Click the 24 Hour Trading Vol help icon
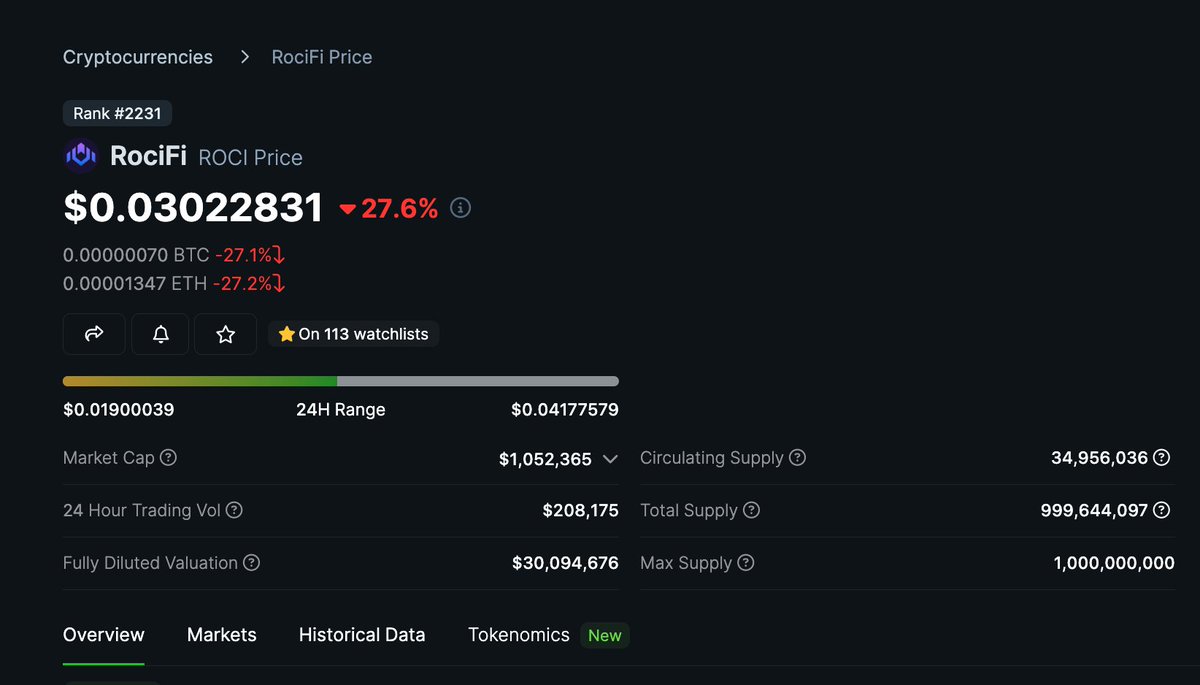Image resolution: width=1200 pixels, height=685 pixels. tap(234, 510)
